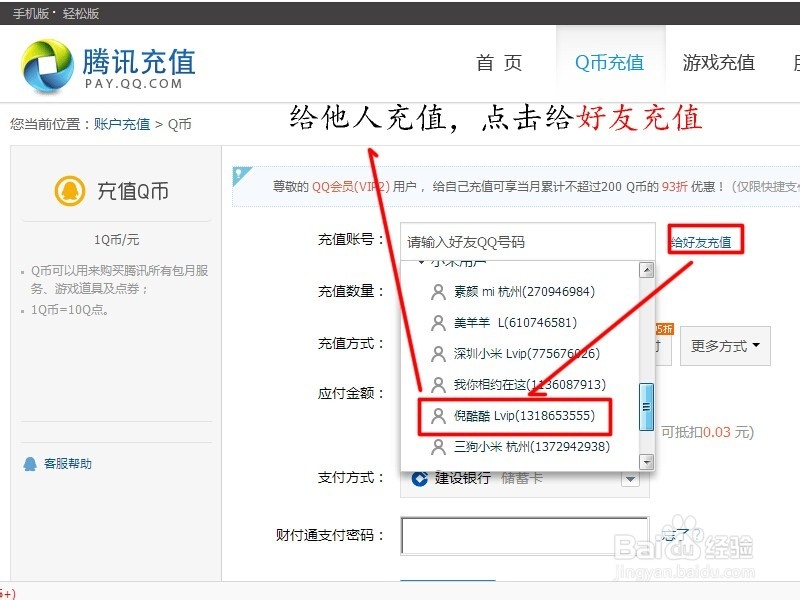Switch to the 游戏充值 tab
The height and width of the screenshot is (600, 800).
pyautogui.click(x=719, y=62)
